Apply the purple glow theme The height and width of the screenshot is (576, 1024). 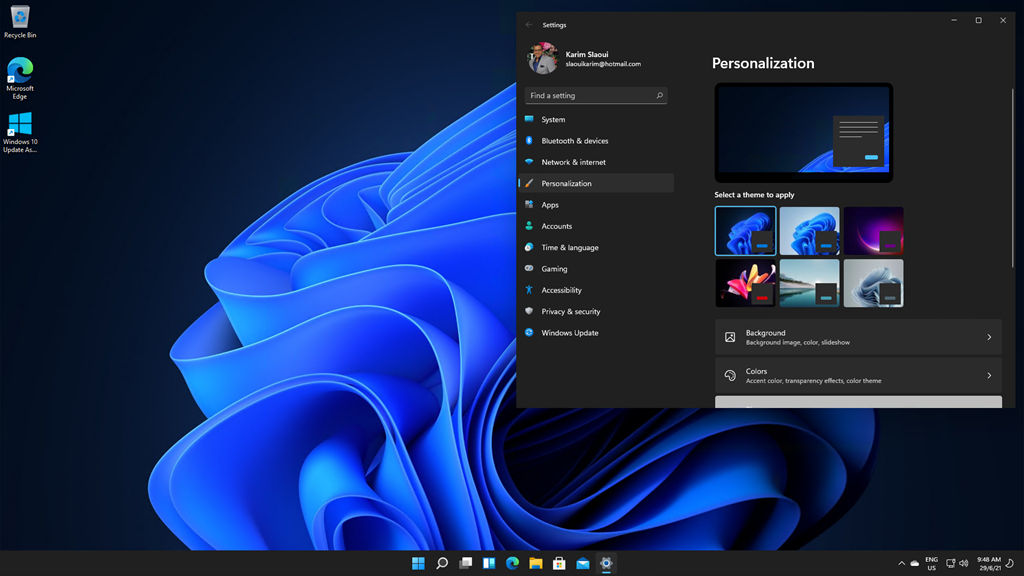tap(873, 231)
